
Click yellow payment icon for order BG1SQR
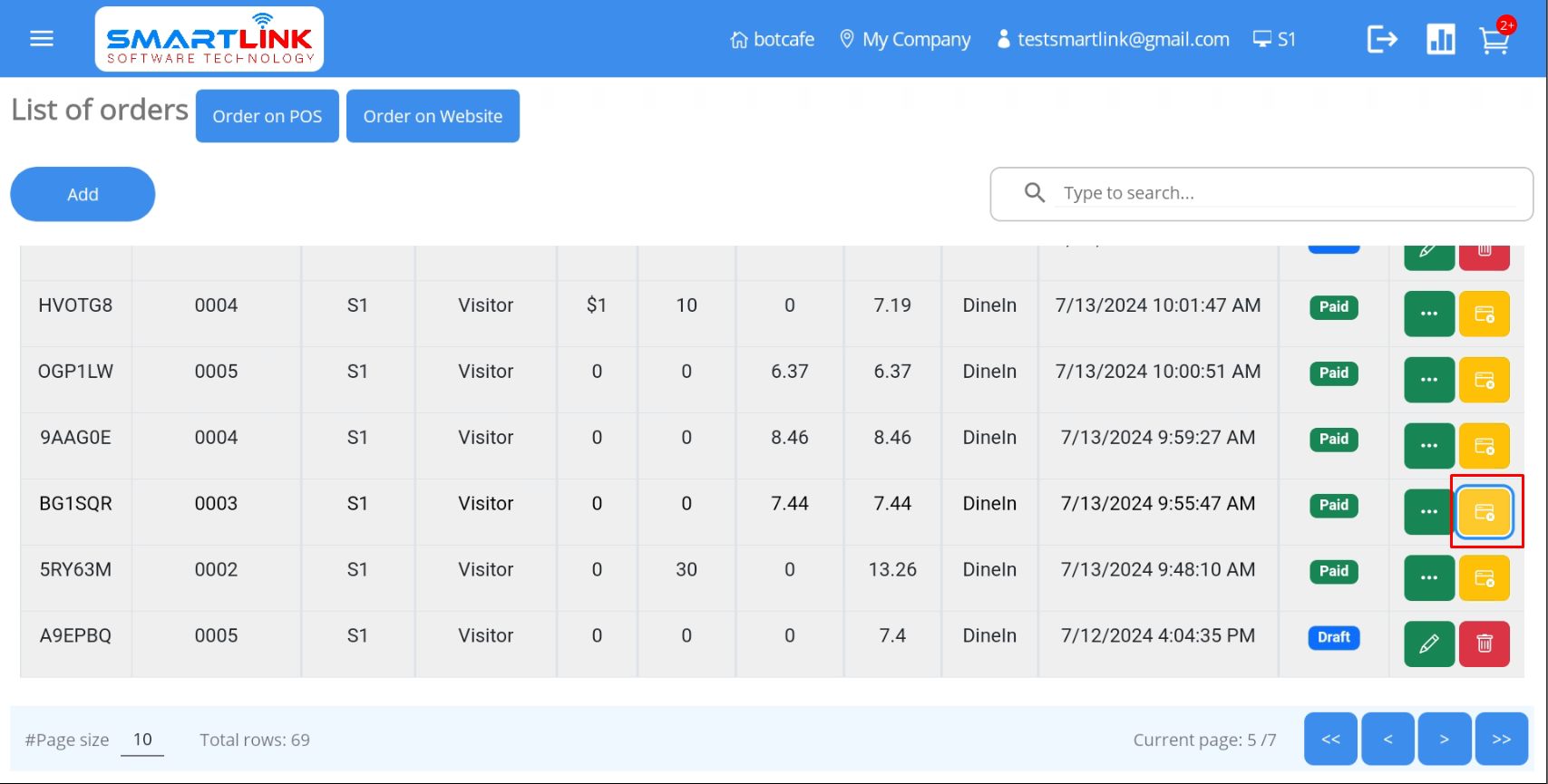(1484, 512)
